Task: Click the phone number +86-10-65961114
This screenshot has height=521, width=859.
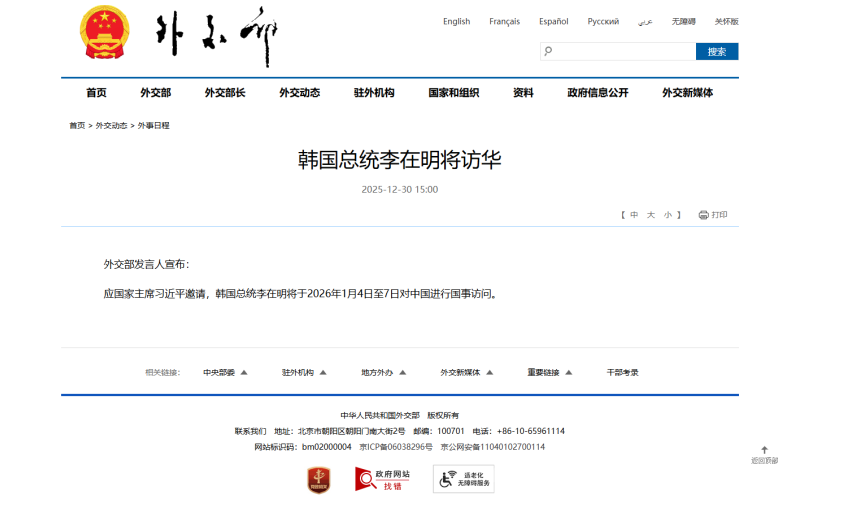Action: 531,431
